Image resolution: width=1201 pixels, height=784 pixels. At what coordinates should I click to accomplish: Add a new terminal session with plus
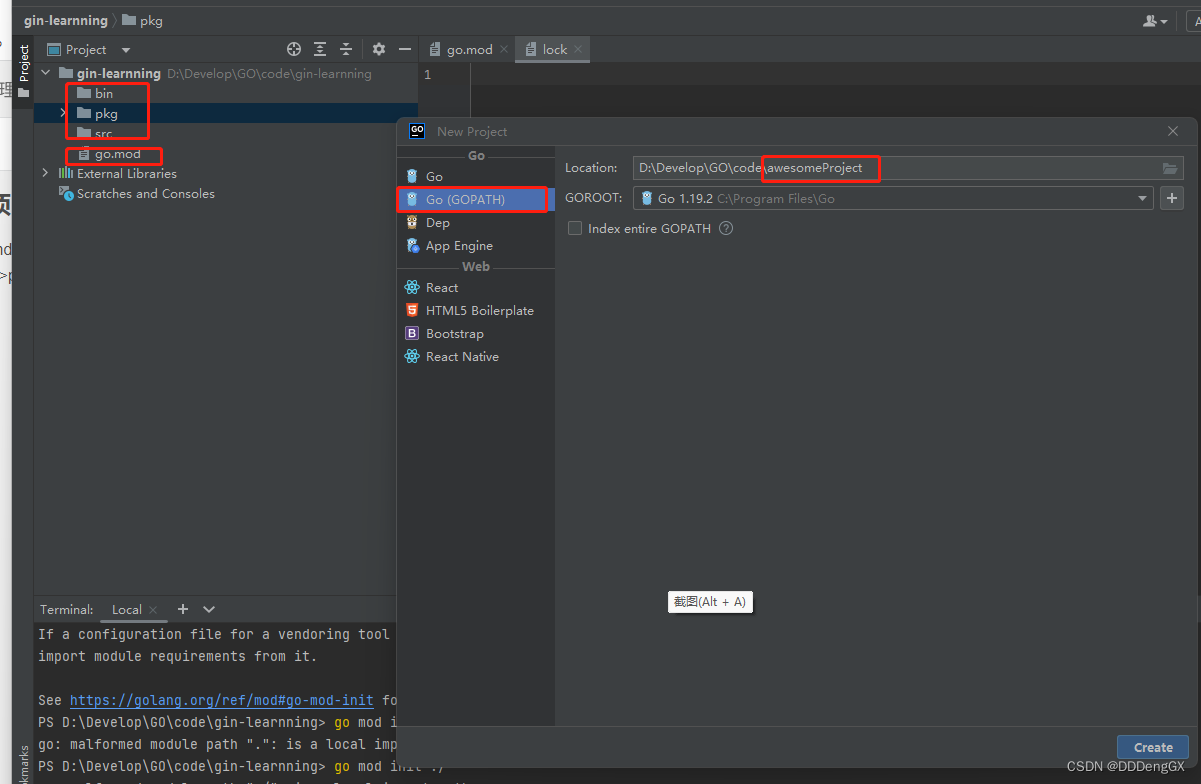coord(183,609)
